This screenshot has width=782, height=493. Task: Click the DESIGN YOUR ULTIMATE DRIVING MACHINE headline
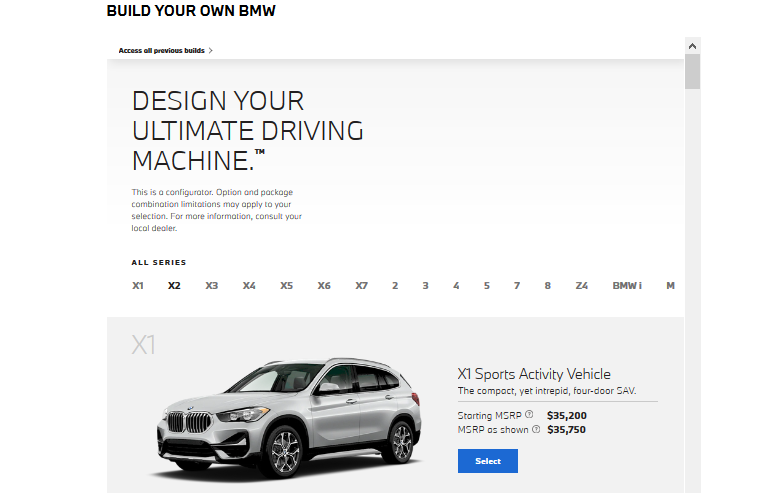[247, 131]
